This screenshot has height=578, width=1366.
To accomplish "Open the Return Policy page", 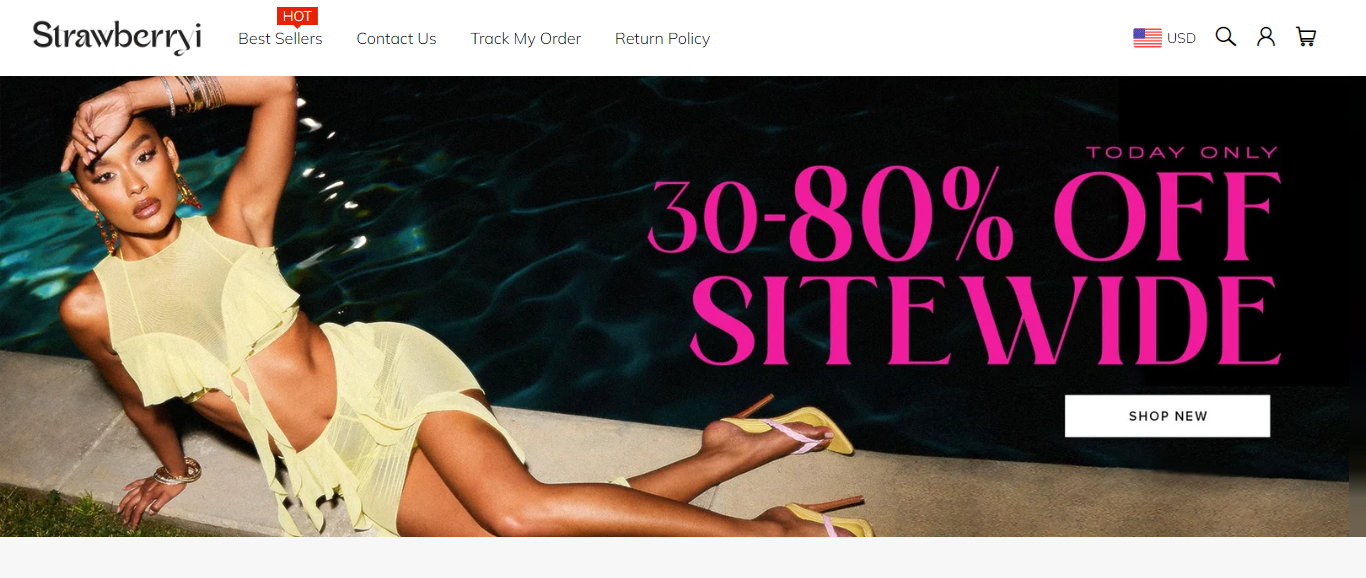I will click(x=662, y=39).
